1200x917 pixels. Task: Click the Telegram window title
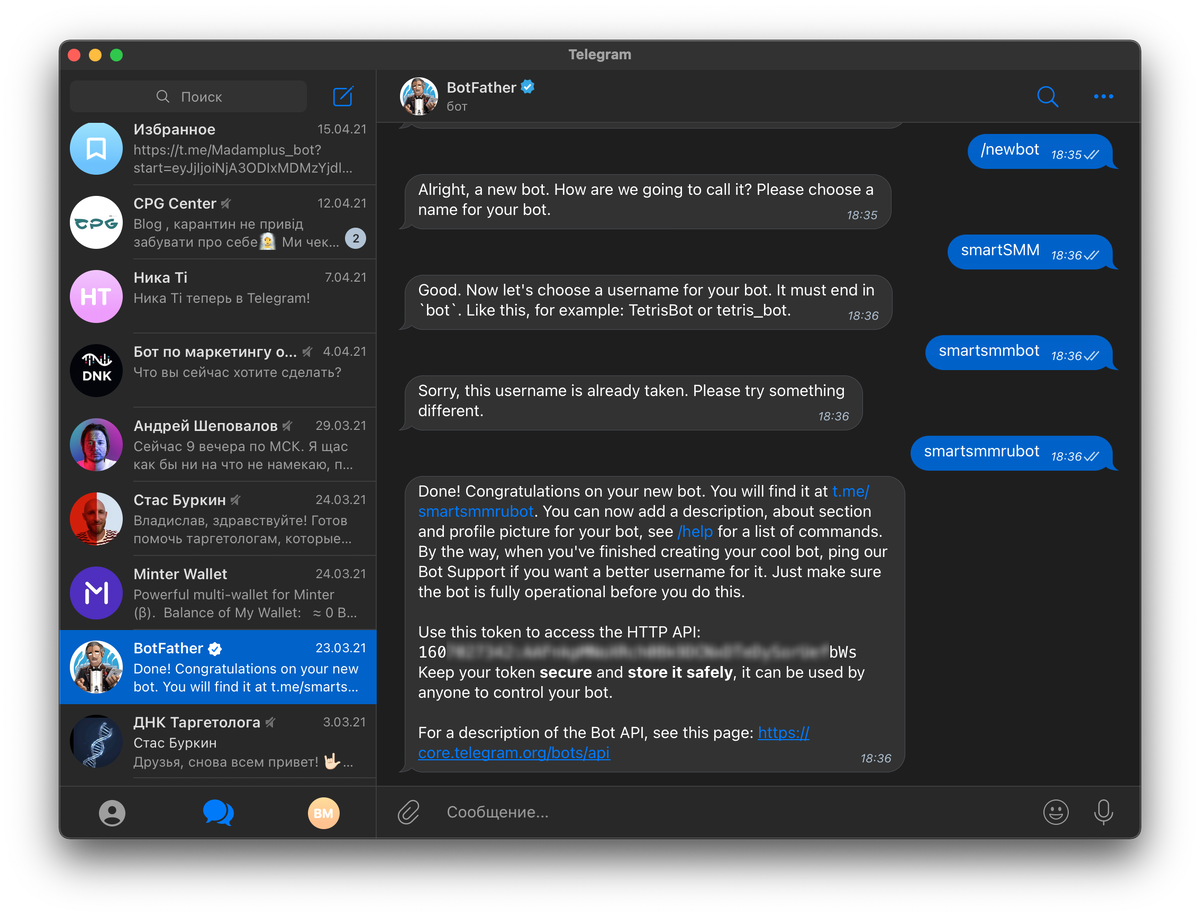click(x=600, y=55)
